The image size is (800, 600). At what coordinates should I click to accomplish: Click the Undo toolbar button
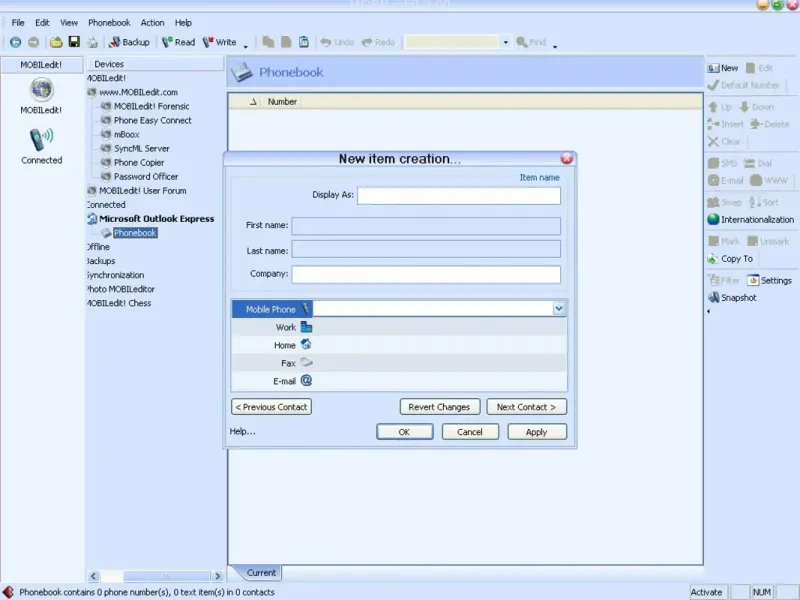(337, 42)
